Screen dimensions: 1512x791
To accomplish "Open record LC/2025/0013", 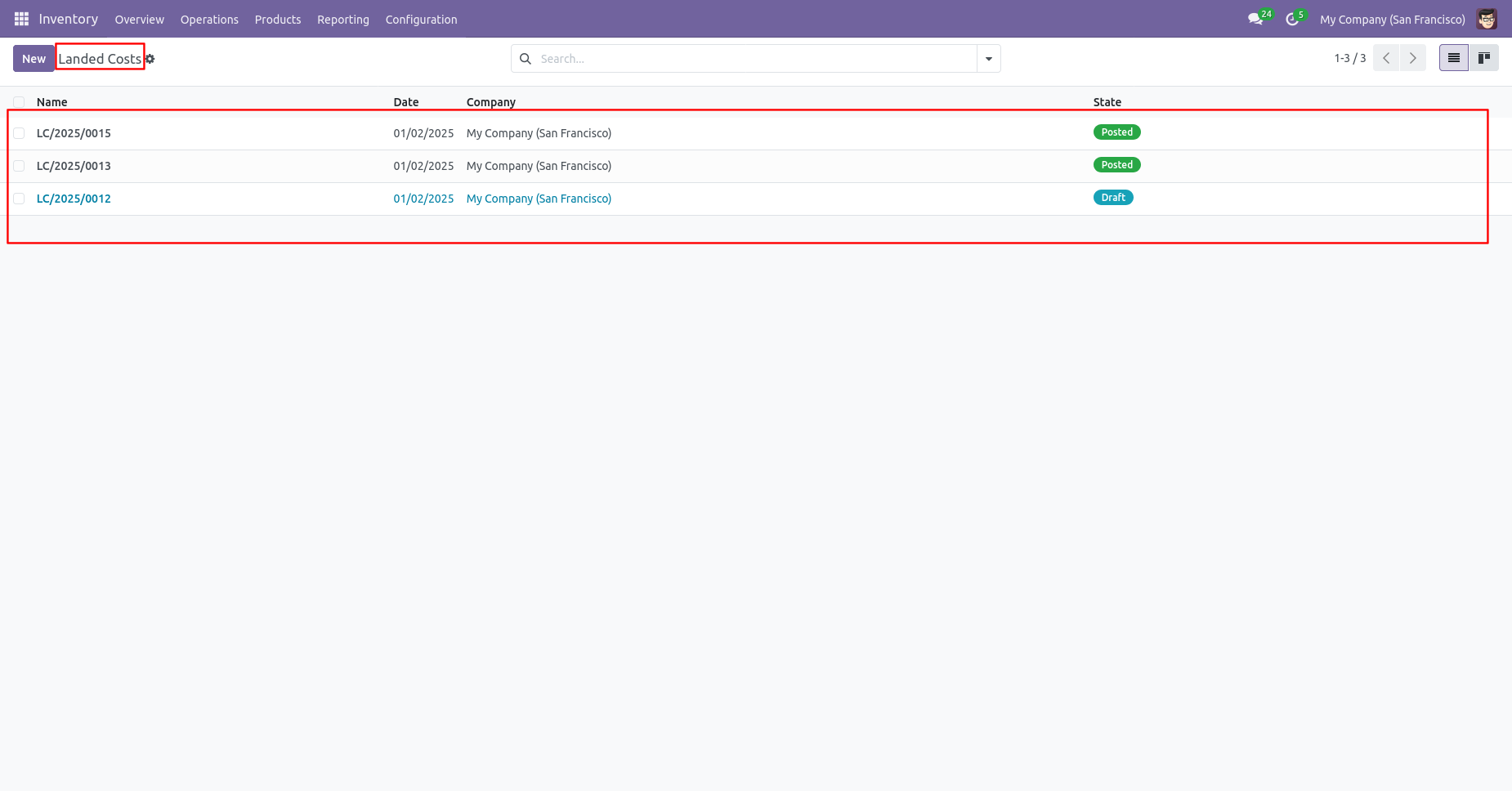I will tap(74, 166).
